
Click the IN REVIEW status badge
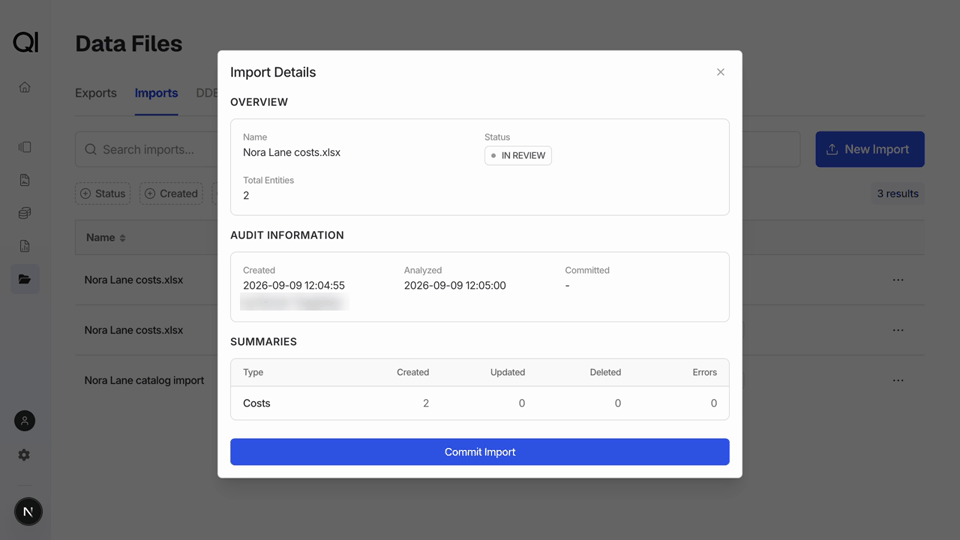(x=518, y=156)
